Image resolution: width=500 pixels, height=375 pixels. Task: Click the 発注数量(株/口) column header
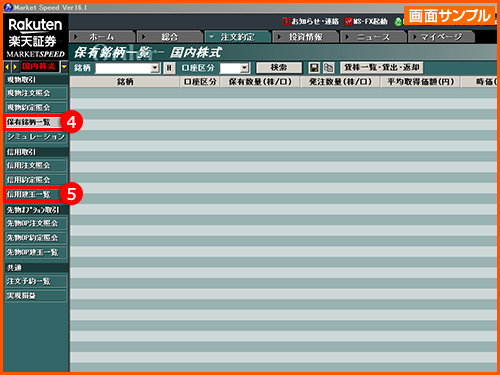[x=340, y=82]
